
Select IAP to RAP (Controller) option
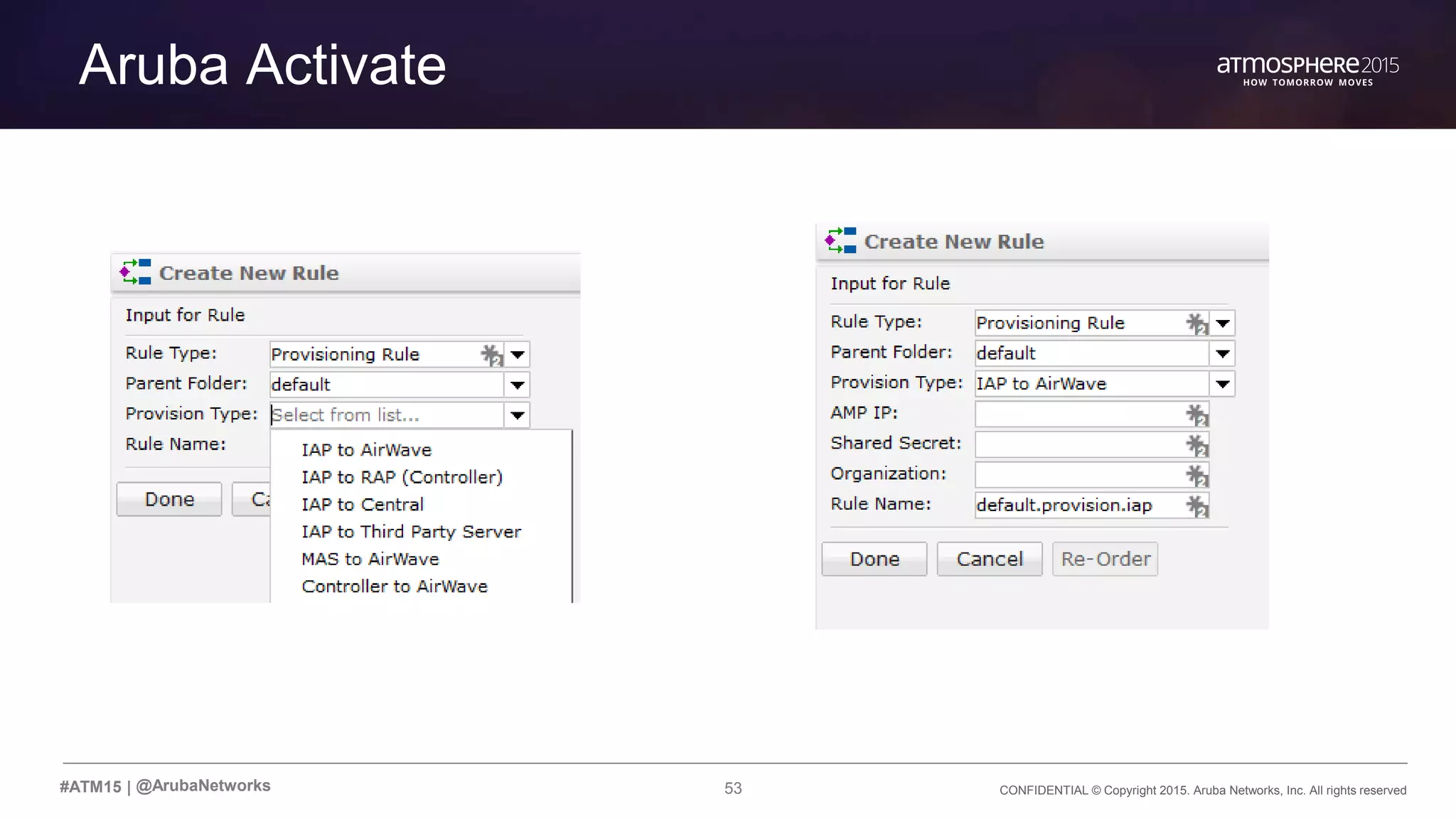point(402,477)
